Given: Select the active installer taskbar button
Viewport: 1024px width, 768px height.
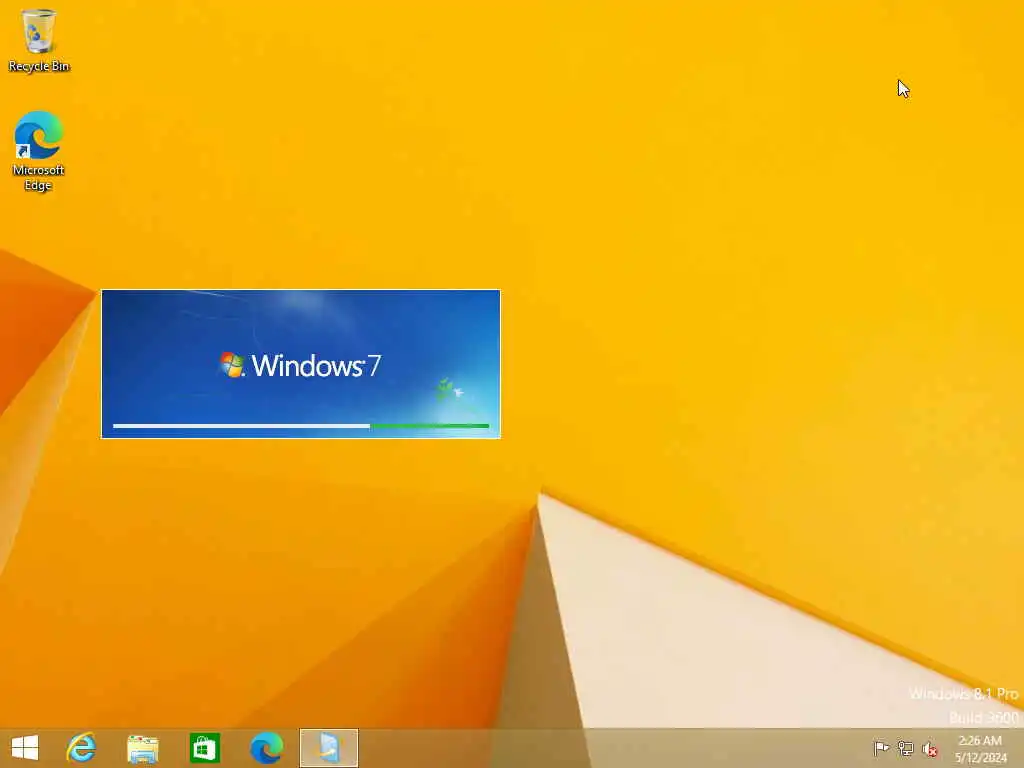Looking at the screenshot, I should pyautogui.click(x=328, y=748).
